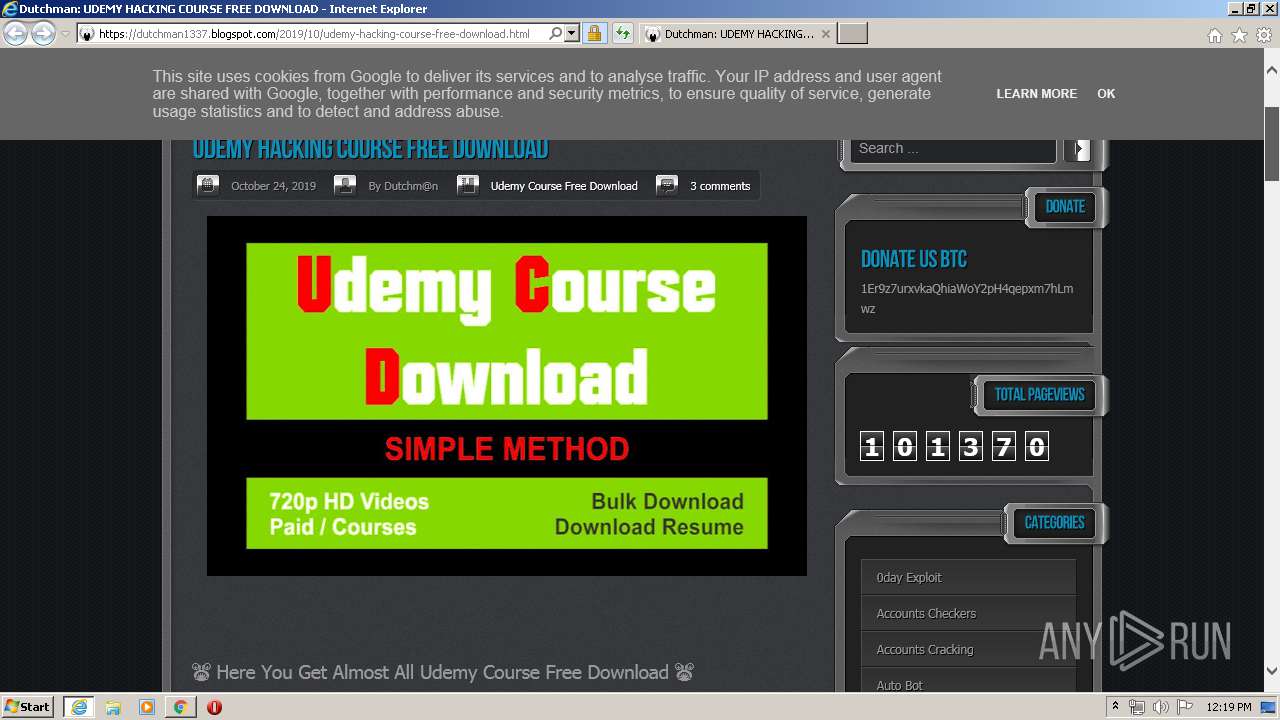Click LEARN MORE on cookie notice
The image size is (1280, 720).
coord(1036,93)
